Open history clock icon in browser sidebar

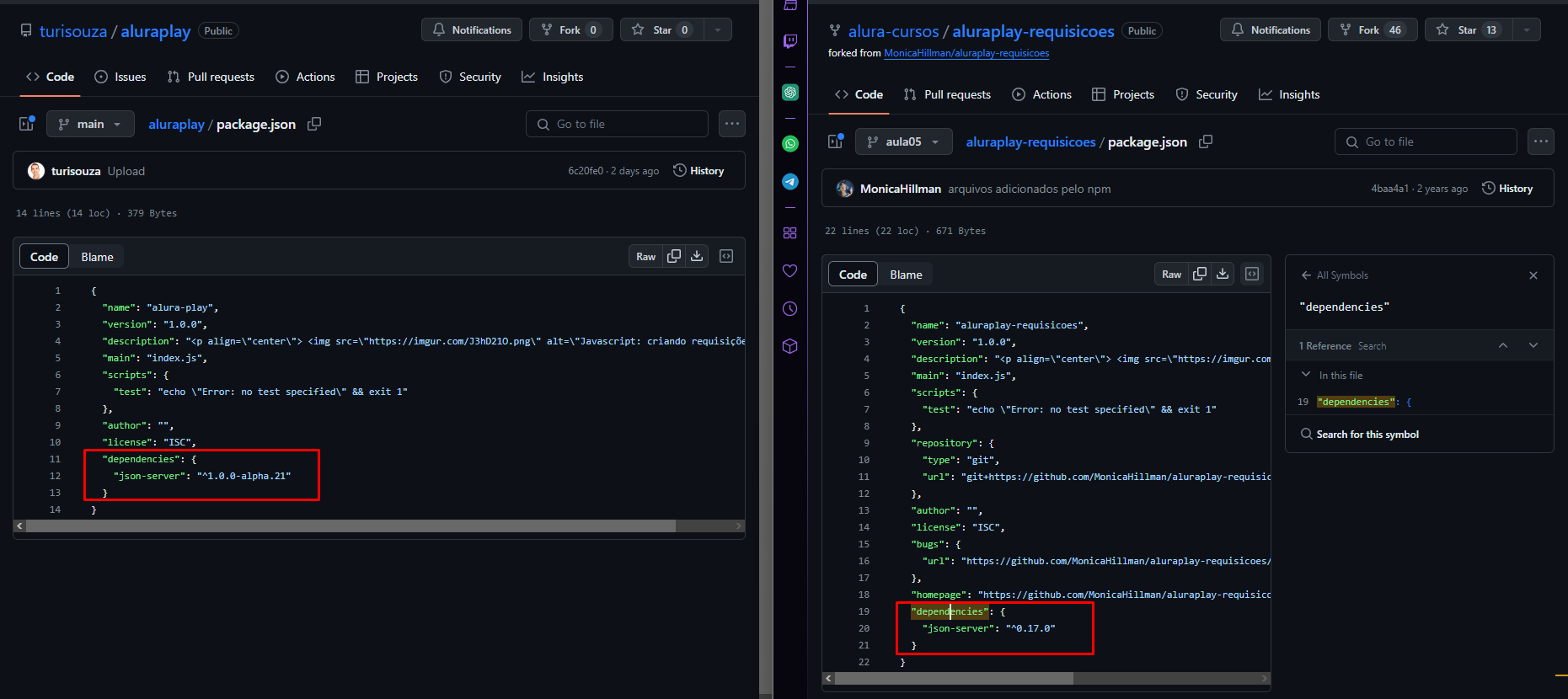[x=790, y=309]
